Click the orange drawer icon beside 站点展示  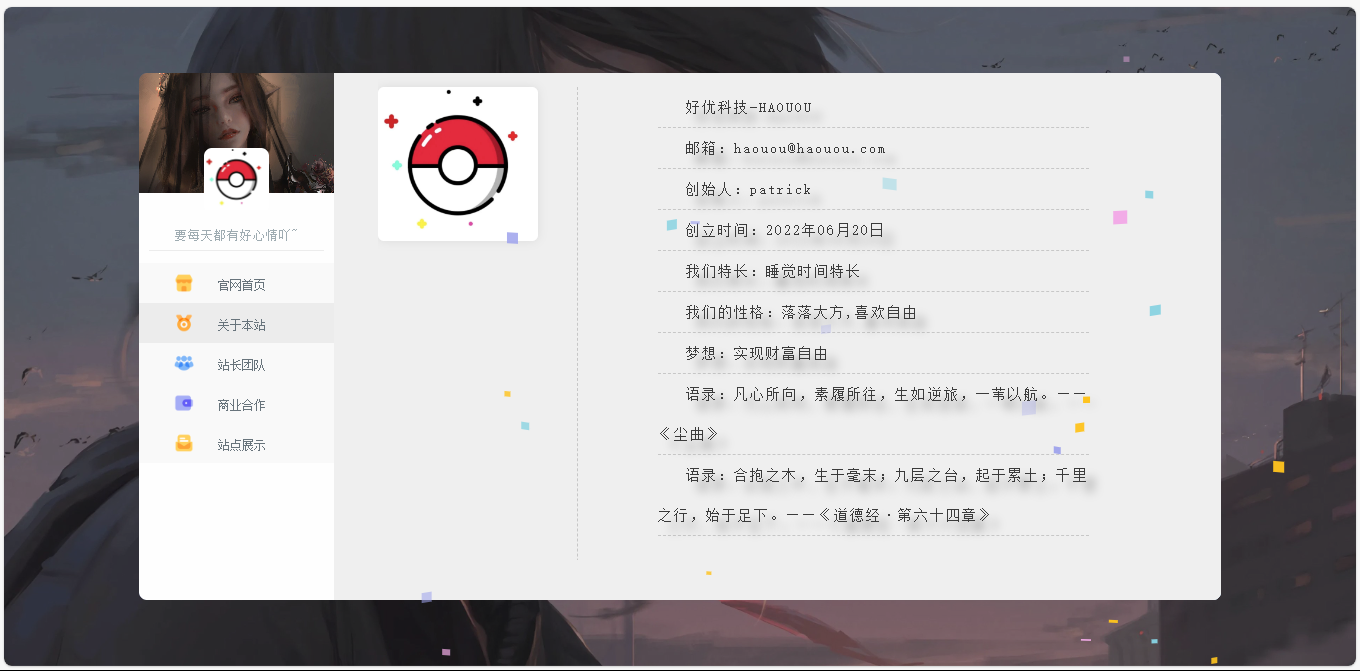[x=184, y=444]
